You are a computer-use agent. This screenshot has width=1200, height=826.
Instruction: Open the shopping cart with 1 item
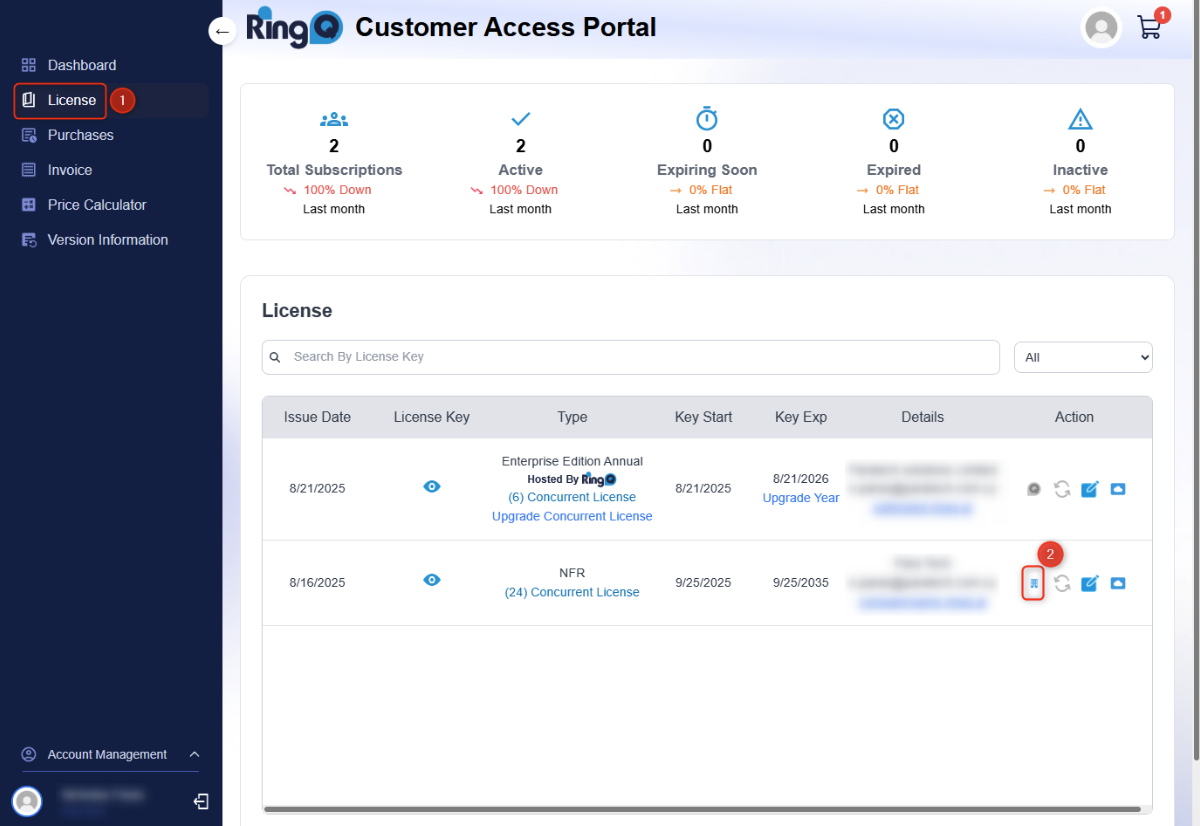[x=1149, y=28]
